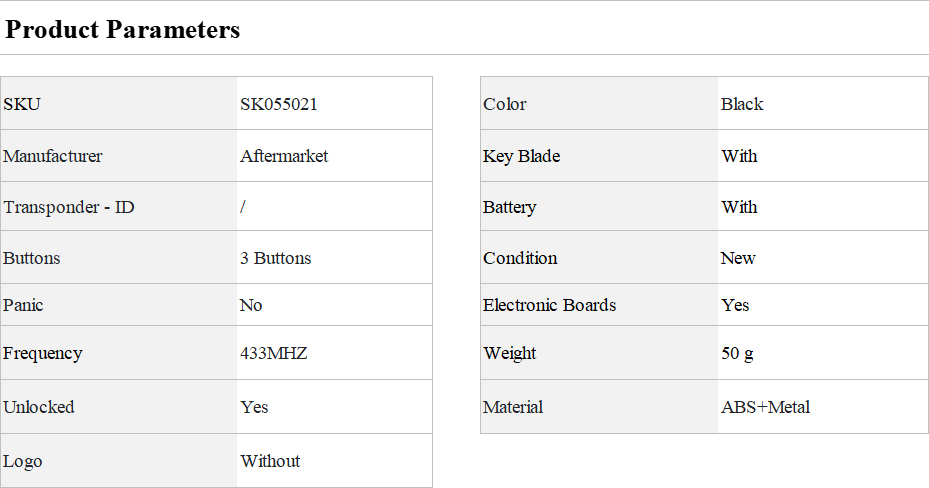Click the Product Parameters heading
The height and width of the screenshot is (488, 929).
pos(123,30)
